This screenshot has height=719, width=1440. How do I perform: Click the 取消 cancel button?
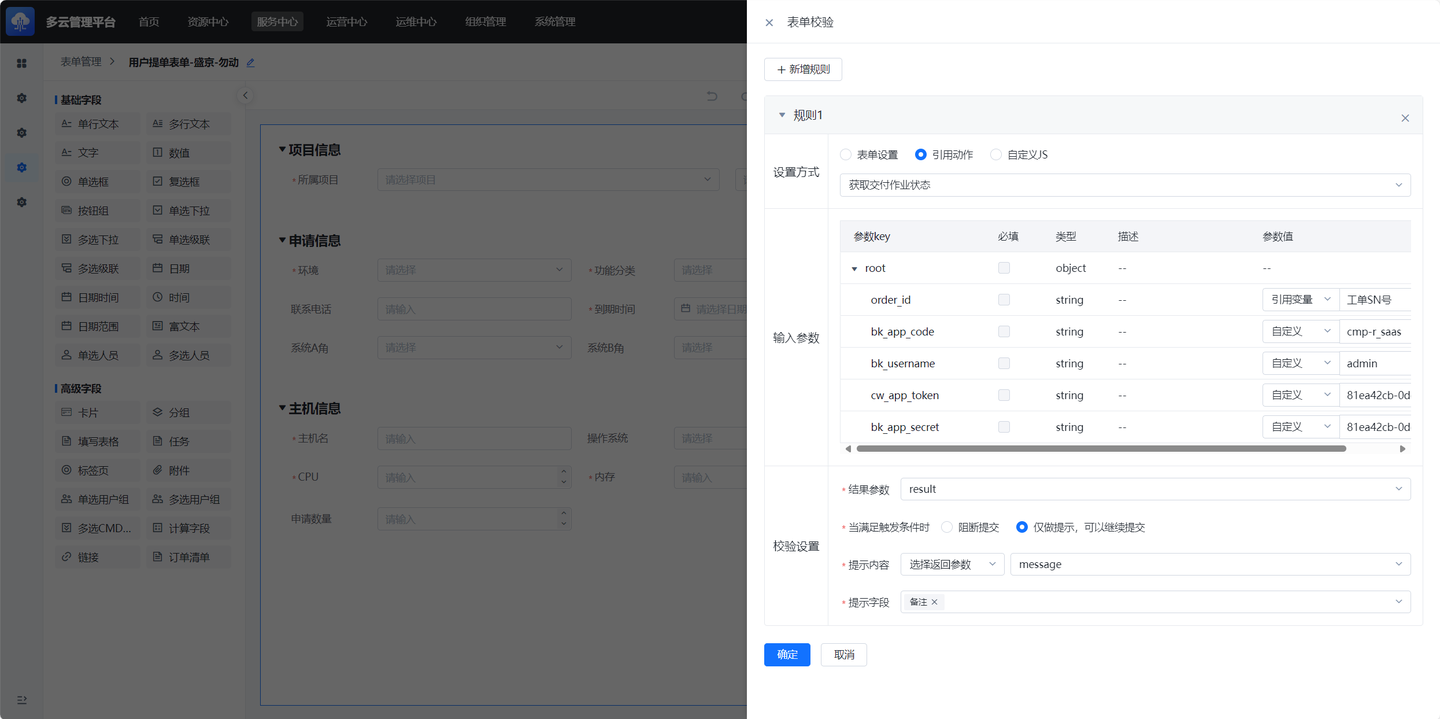(844, 655)
